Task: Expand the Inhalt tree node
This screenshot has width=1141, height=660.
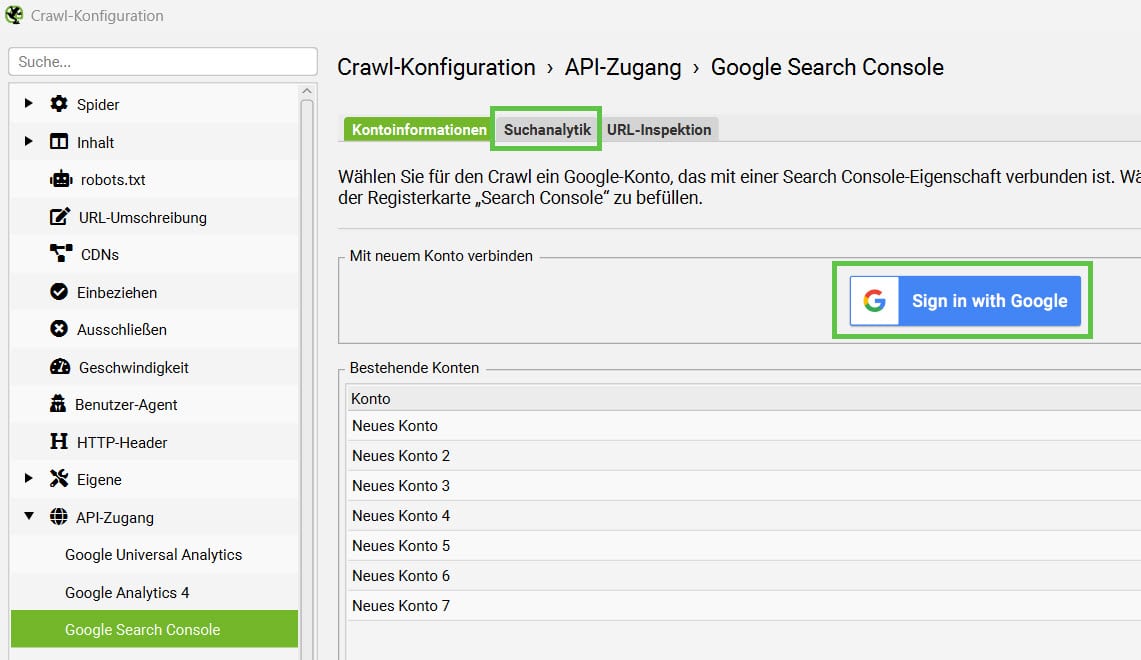Action: 28,141
